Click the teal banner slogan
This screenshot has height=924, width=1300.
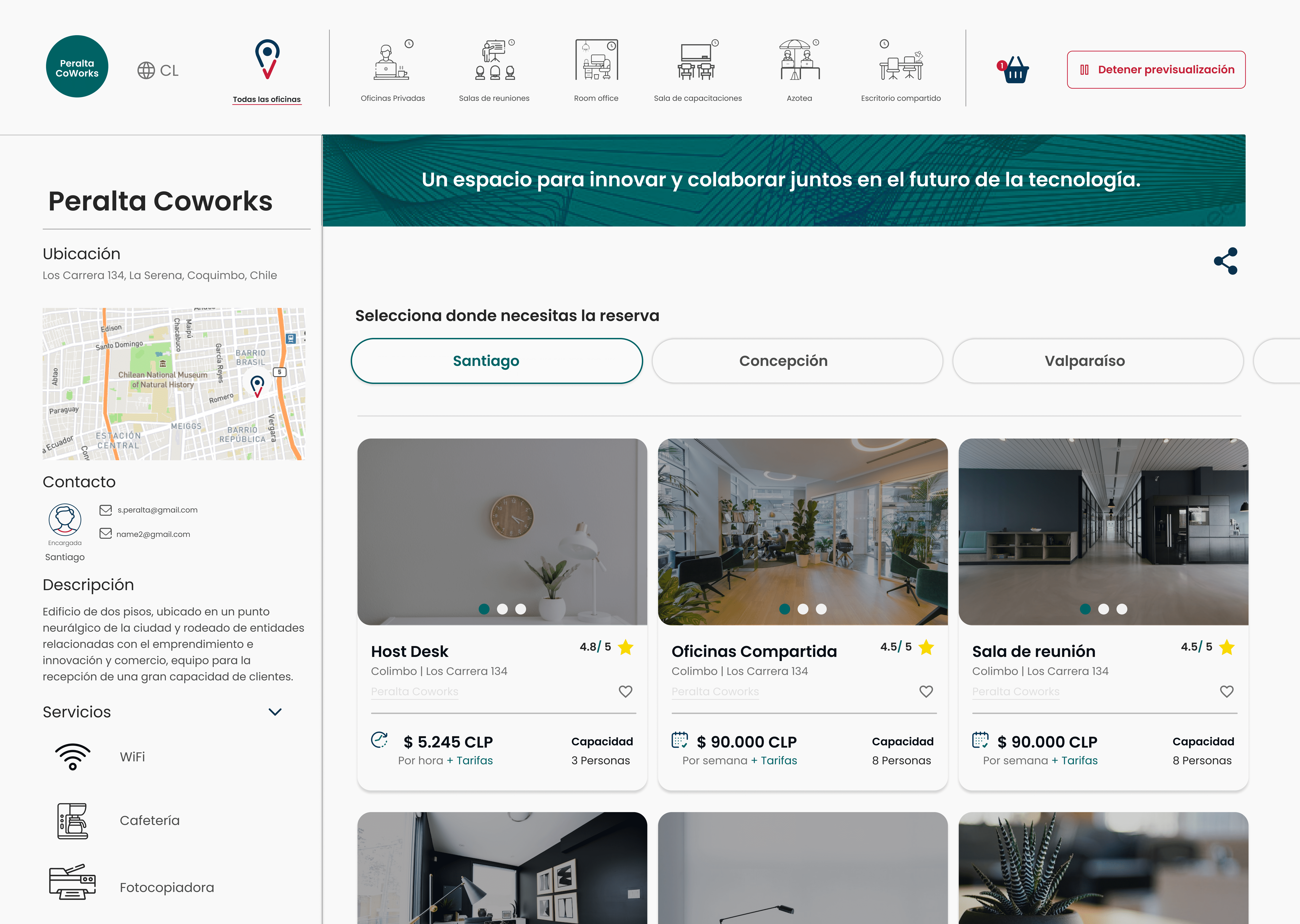781,180
